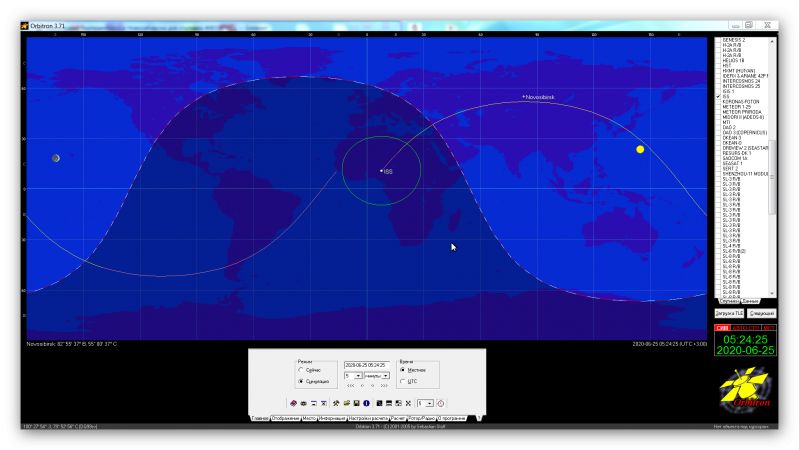Click the solid black window icon after the info icon
The image size is (800, 450).
tap(379, 403)
